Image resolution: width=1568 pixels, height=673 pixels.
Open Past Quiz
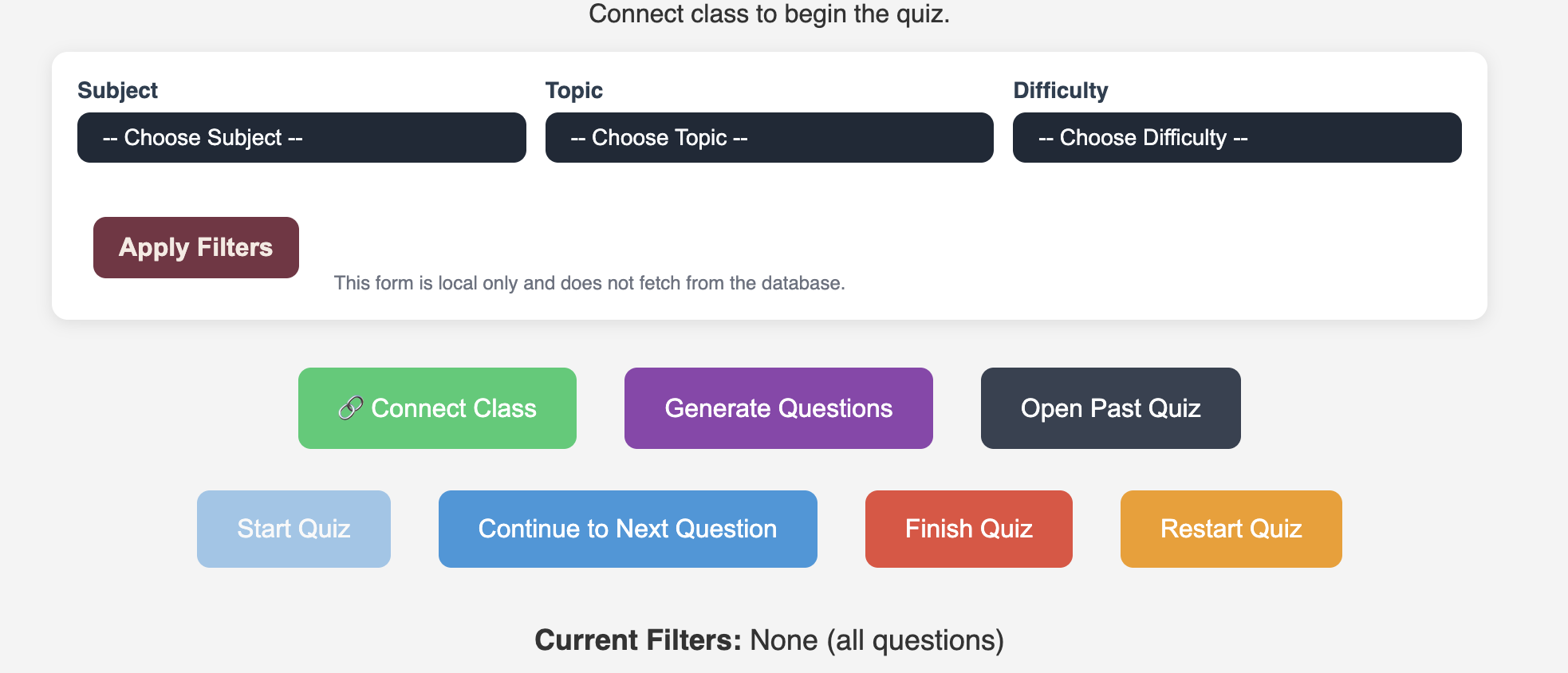click(1110, 407)
